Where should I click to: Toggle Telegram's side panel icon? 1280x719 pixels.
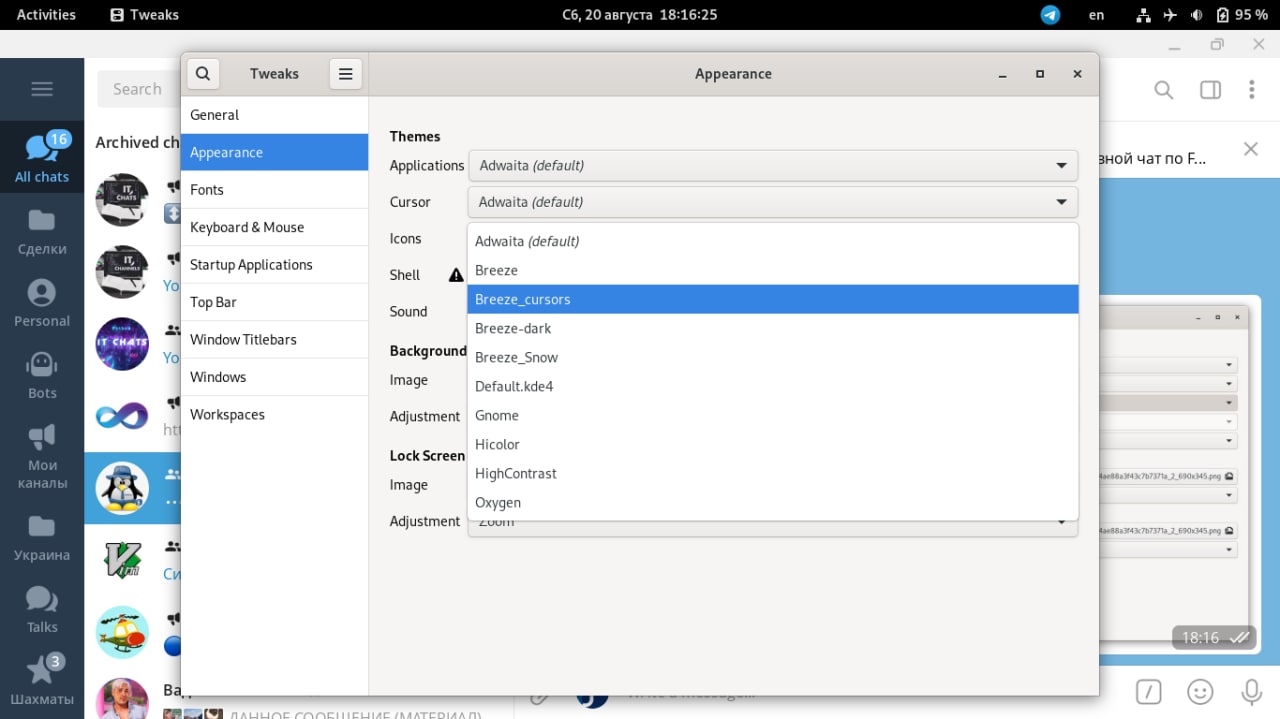click(1210, 90)
